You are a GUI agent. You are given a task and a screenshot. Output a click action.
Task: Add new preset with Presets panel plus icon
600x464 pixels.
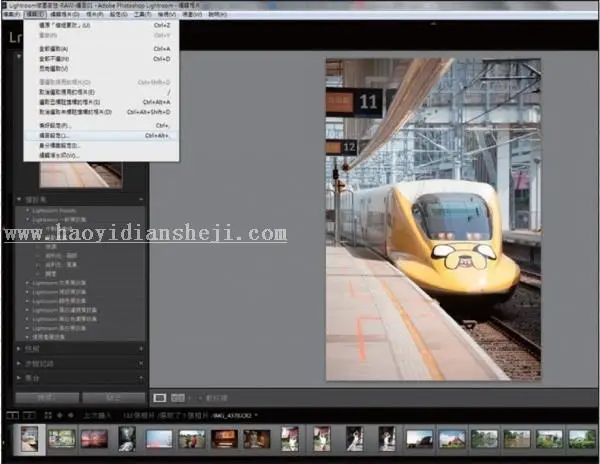point(141,200)
